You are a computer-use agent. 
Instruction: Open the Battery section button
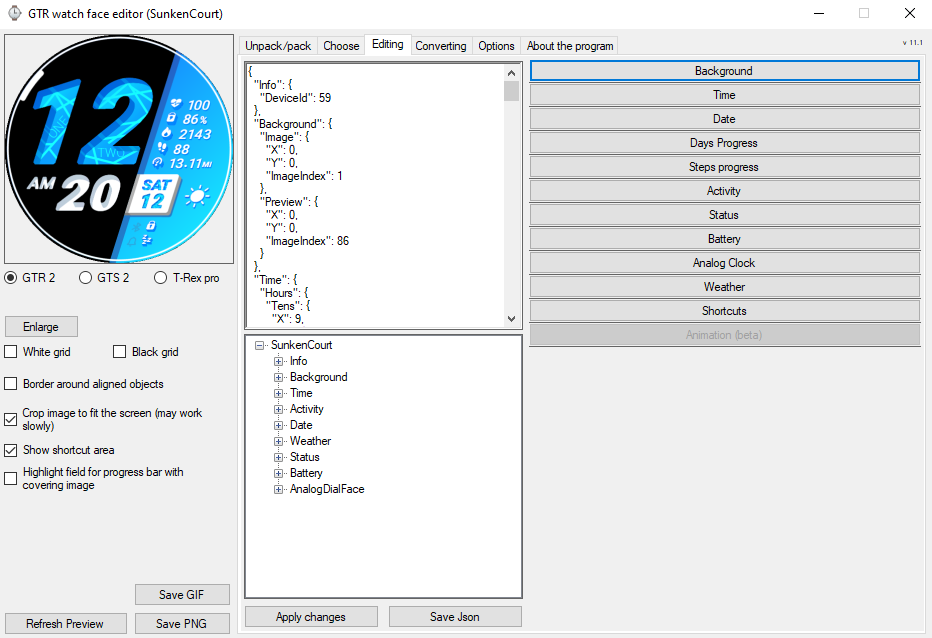[725, 239]
